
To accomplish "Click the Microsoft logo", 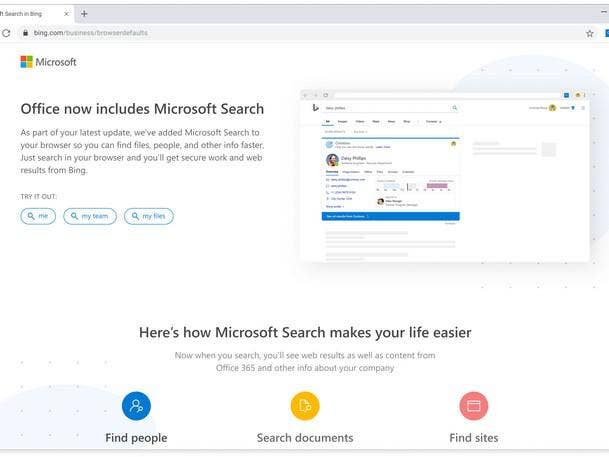I will 48,62.
